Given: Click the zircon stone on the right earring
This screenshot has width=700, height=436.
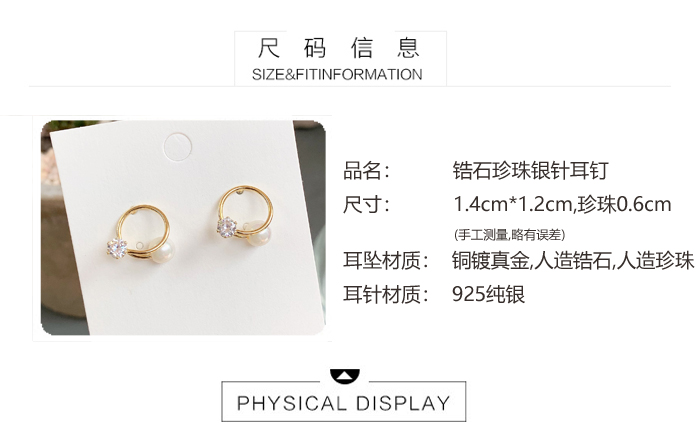Looking at the screenshot, I should pos(227,227).
